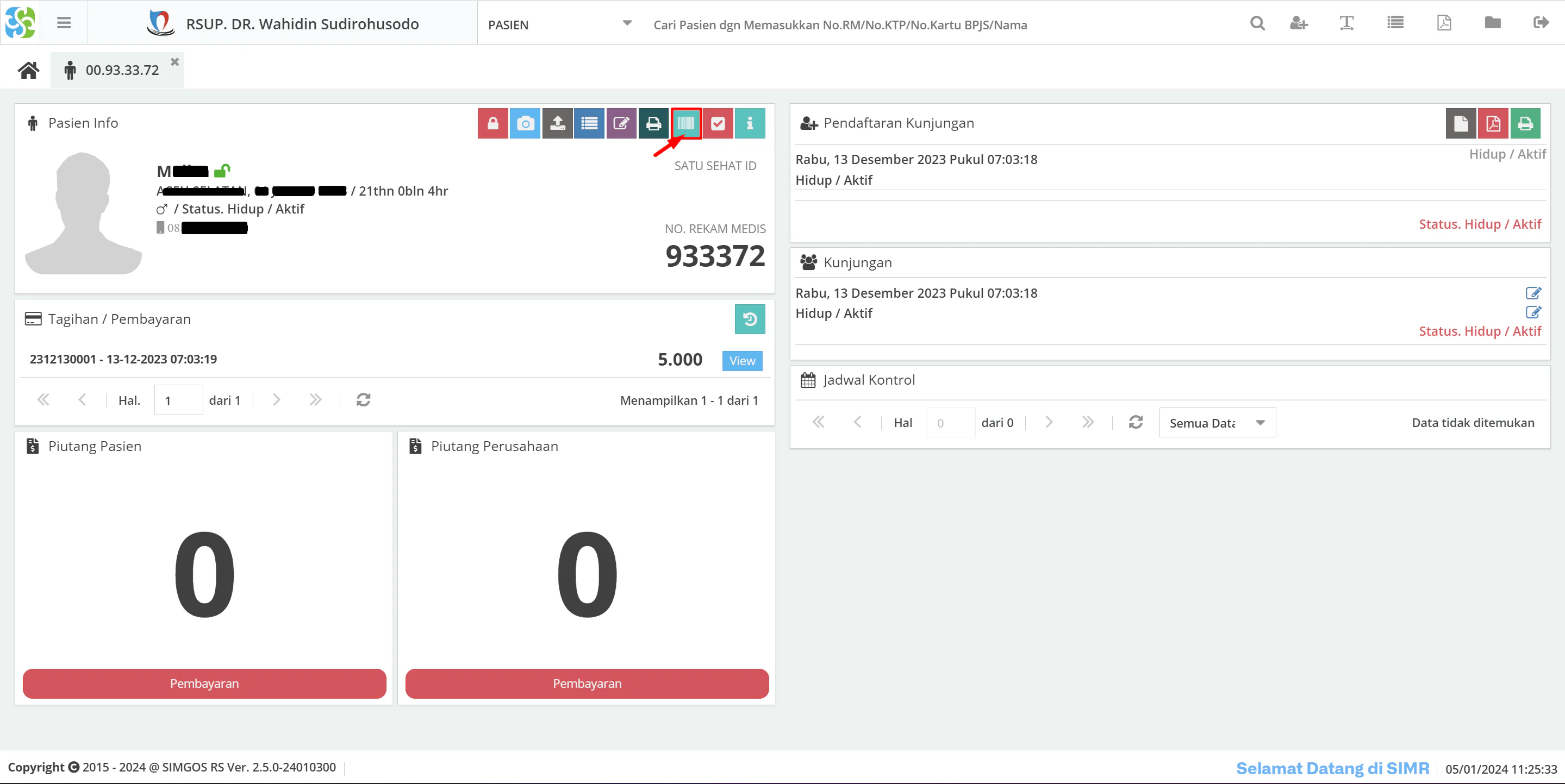
Task: Click the upload button in Pasien Info
Action: [x=557, y=123]
